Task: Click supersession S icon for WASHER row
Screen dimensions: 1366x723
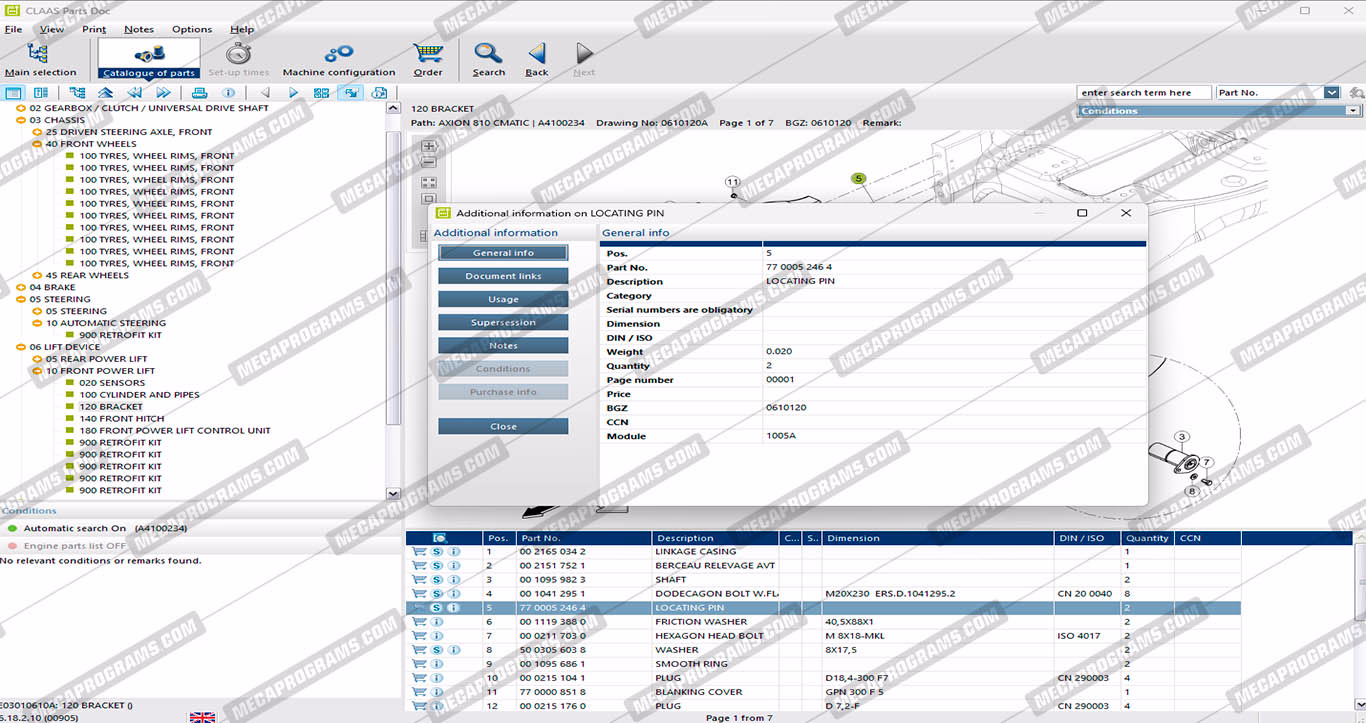Action: [x=437, y=650]
